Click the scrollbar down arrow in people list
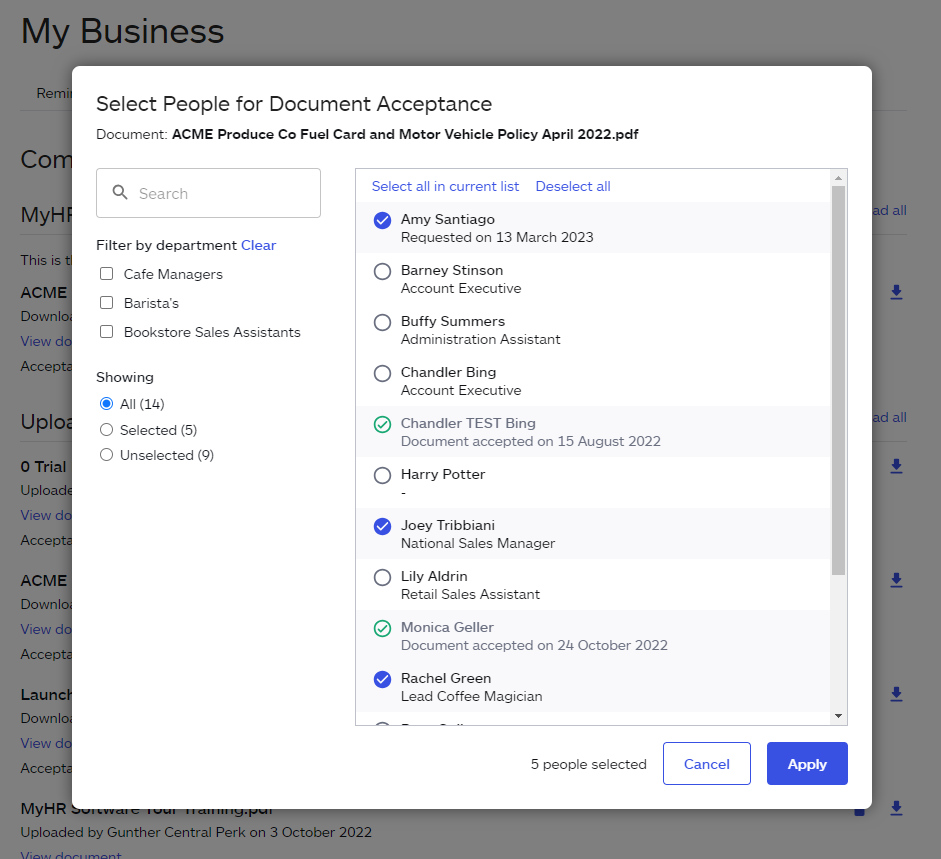Viewport: 941px width, 859px height. point(837,716)
